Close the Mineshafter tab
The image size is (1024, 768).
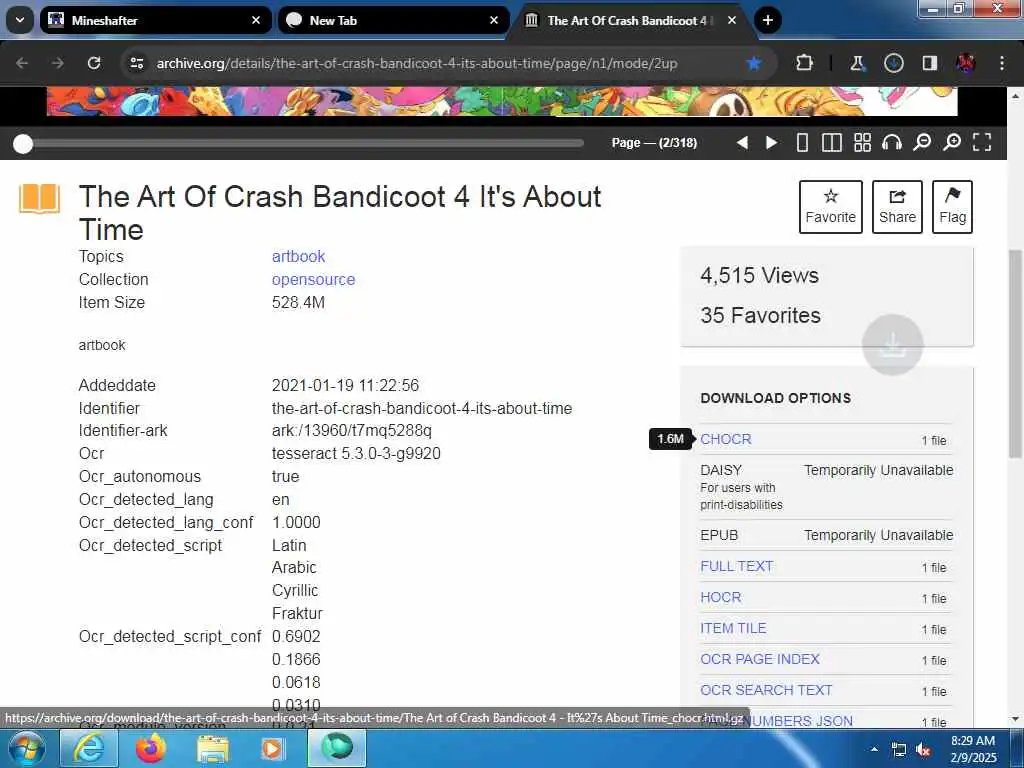click(256, 20)
